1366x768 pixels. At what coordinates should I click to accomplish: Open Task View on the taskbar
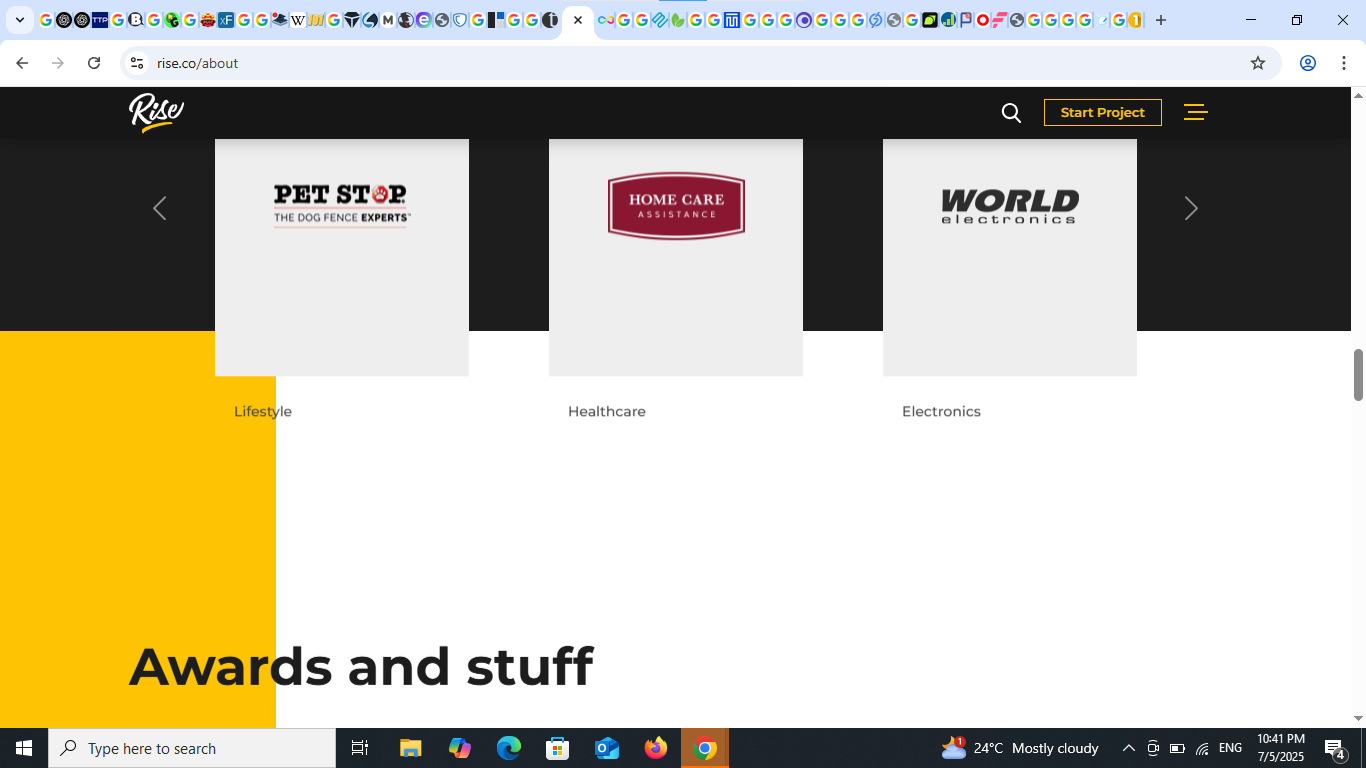pos(360,748)
